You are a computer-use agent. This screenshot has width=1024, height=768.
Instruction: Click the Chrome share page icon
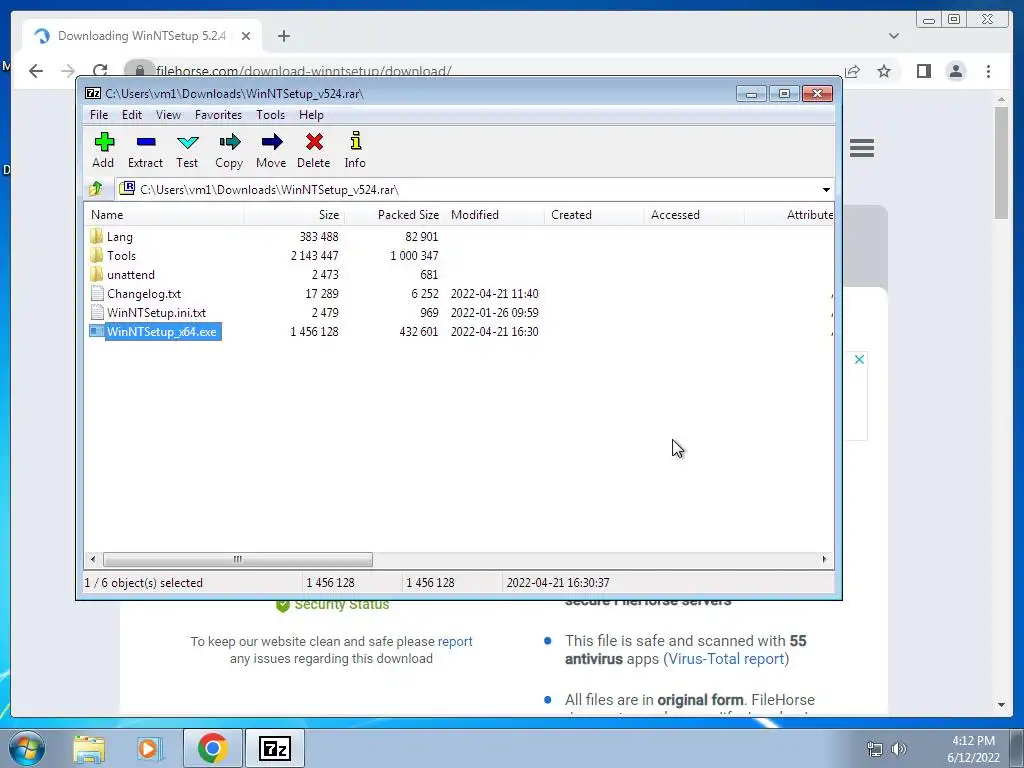pyautogui.click(x=852, y=71)
